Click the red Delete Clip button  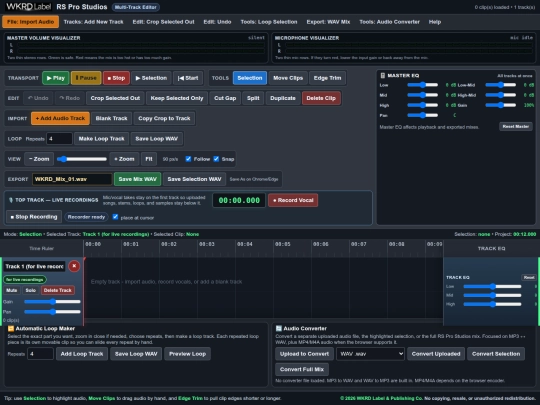(x=321, y=98)
